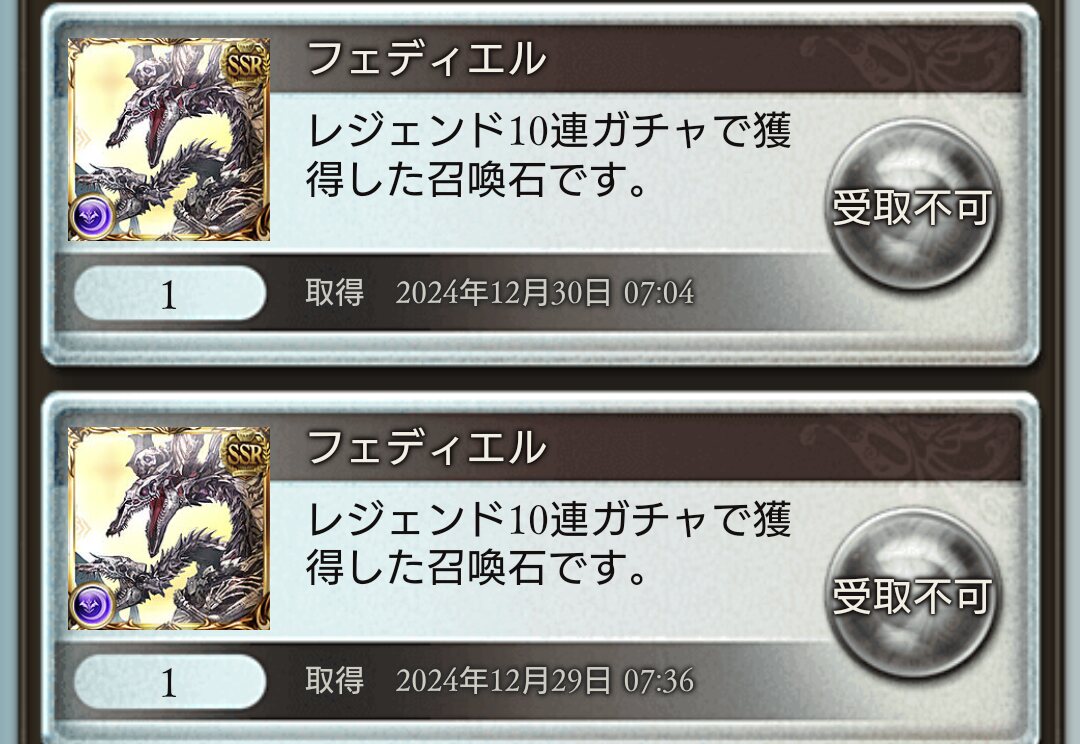Open the bottom フェディエル summon thumbnail
The width and height of the screenshot is (1080, 744).
[169, 528]
